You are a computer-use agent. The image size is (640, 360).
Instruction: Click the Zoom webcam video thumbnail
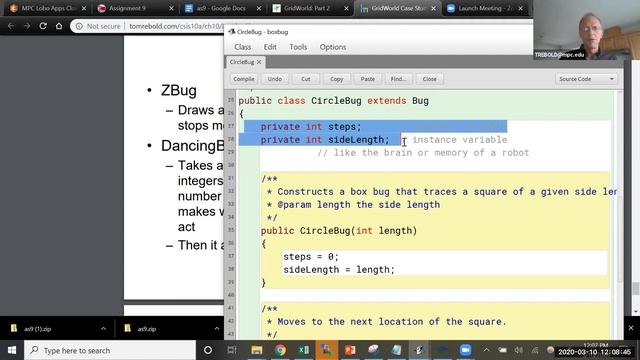click(x=587, y=30)
